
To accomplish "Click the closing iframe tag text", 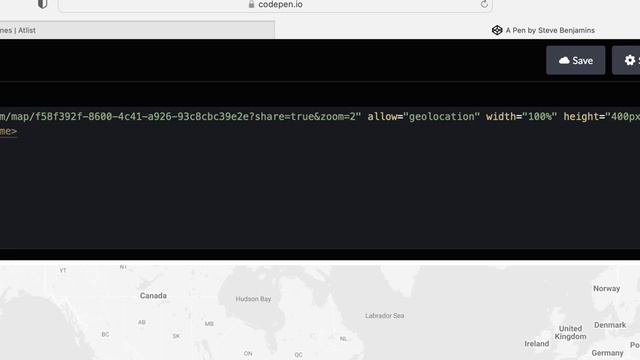I will (x=8, y=131).
